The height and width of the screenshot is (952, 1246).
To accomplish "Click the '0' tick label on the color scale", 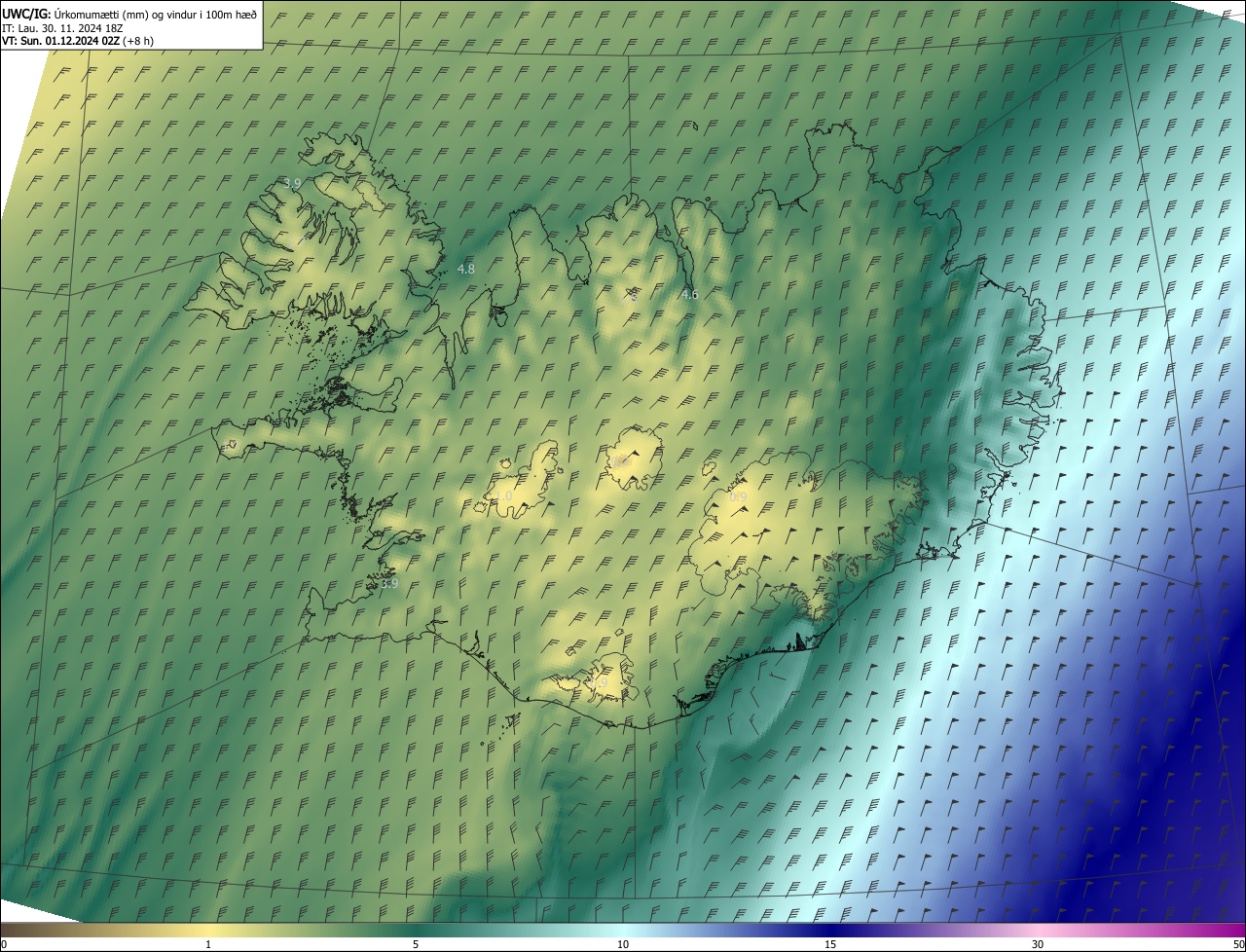I will click(4, 944).
